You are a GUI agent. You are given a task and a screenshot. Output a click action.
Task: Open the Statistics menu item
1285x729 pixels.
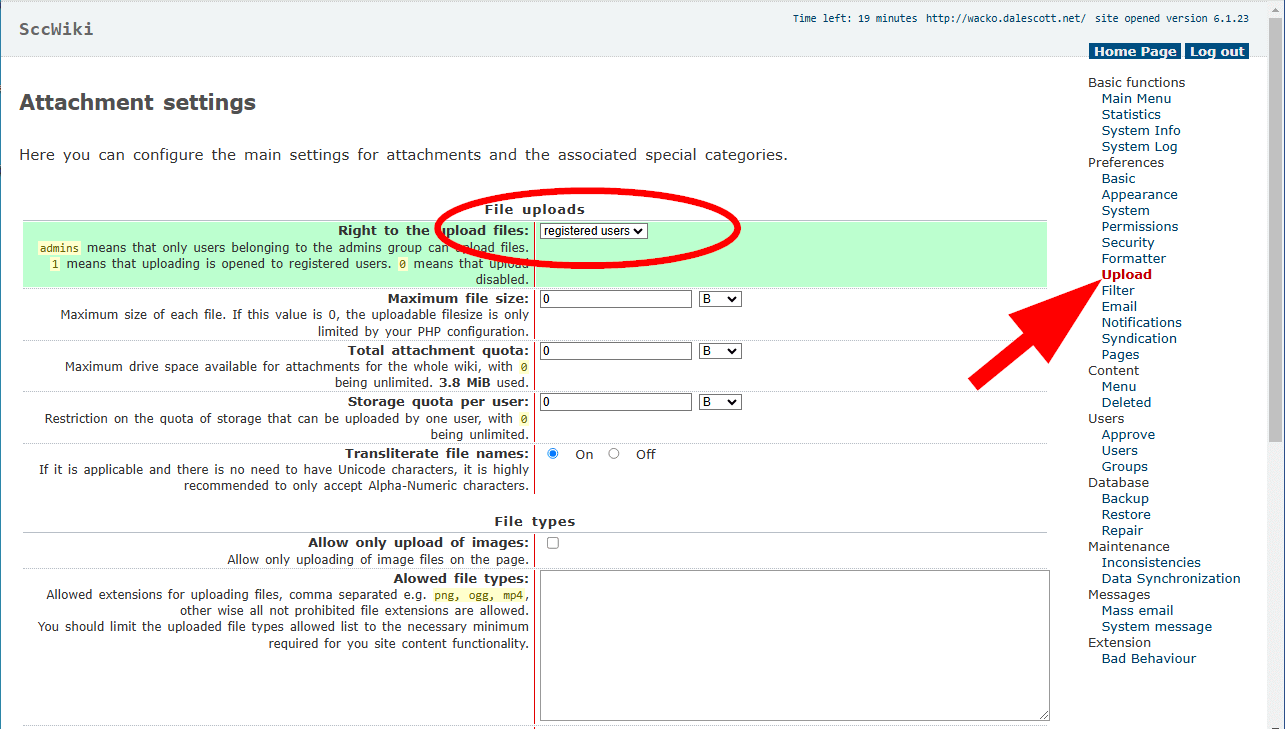pyautogui.click(x=1131, y=115)
